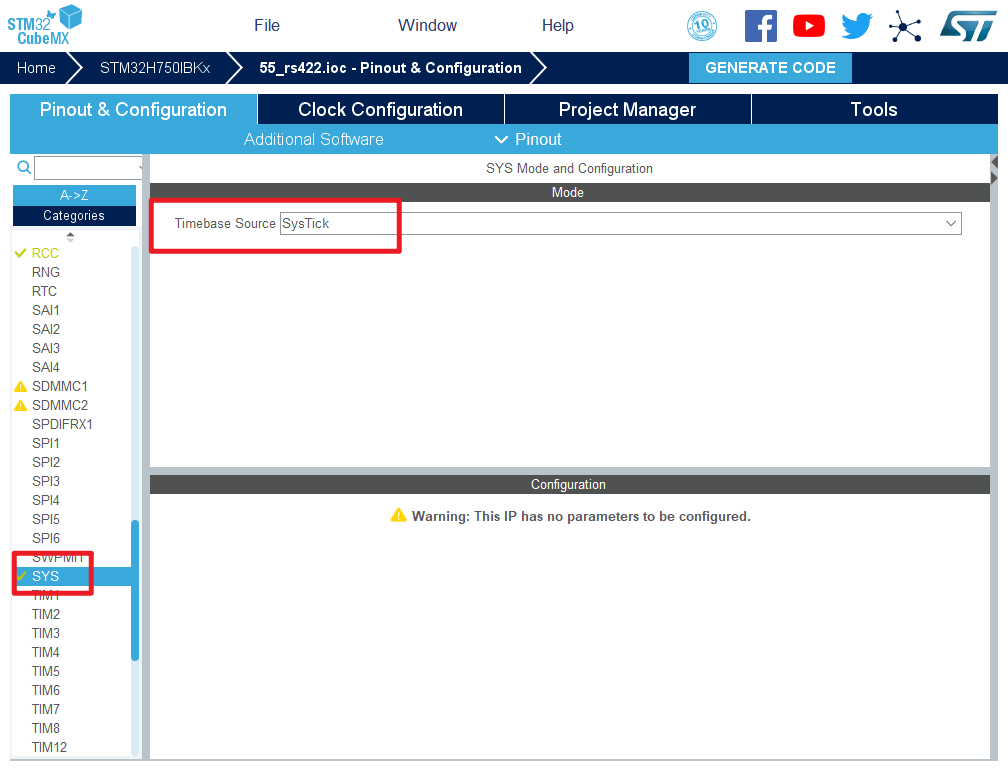Switch to the Clock Configuration tab

pos(380,110)
